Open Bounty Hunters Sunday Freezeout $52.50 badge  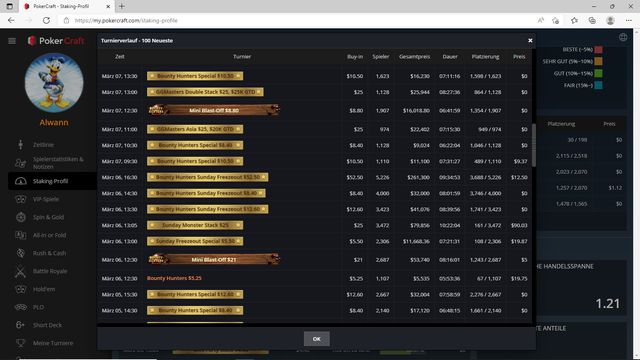(207, 177)
